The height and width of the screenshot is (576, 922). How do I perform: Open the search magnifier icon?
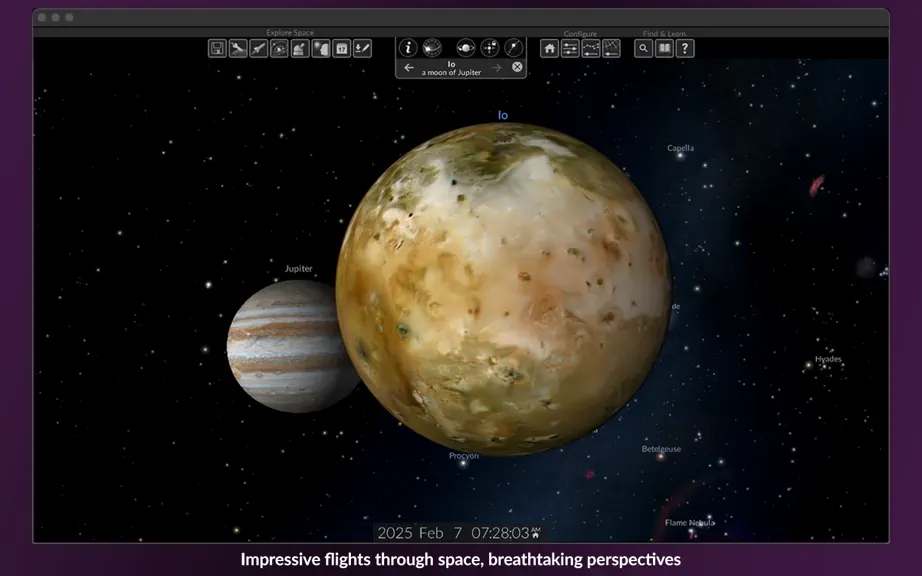click(644, 48)
